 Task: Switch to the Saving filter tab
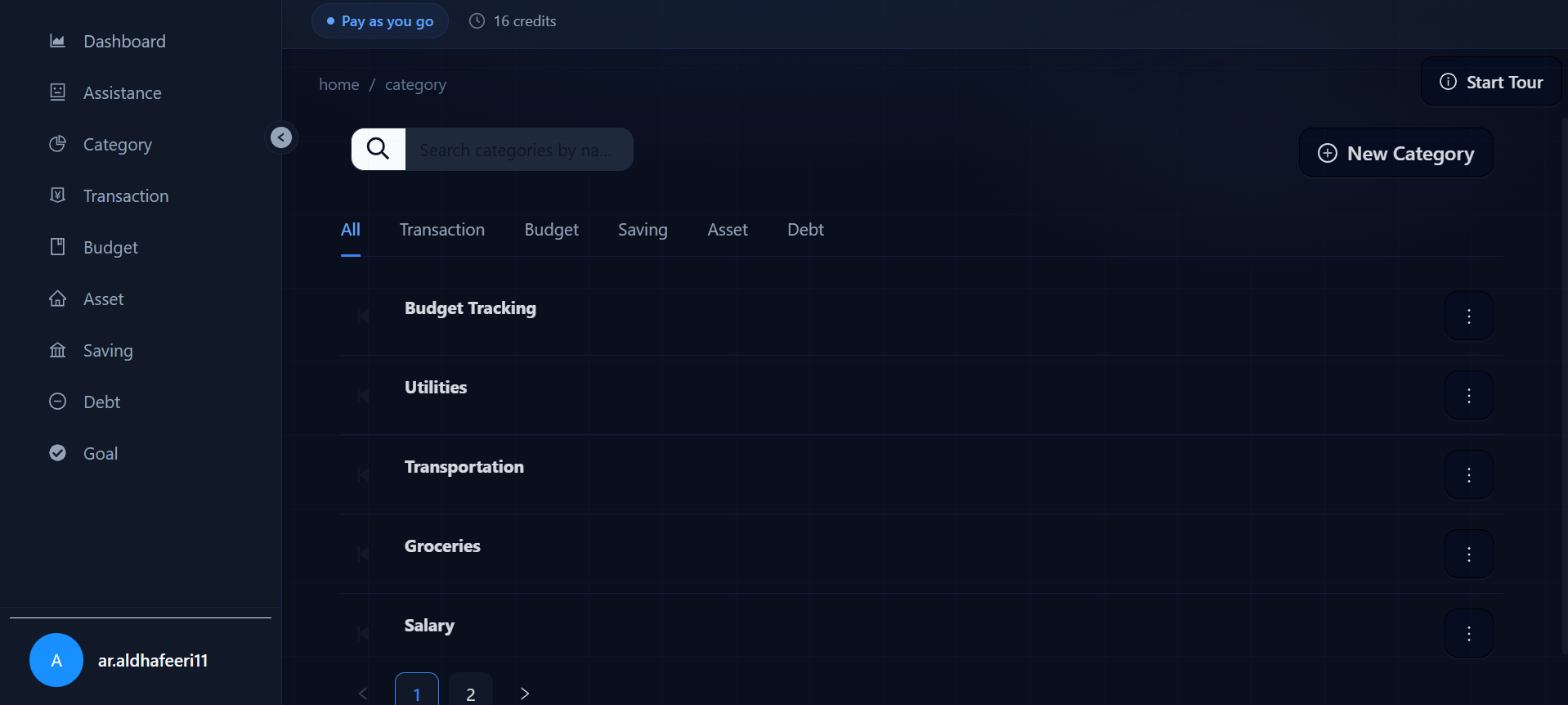coord(643,230)
